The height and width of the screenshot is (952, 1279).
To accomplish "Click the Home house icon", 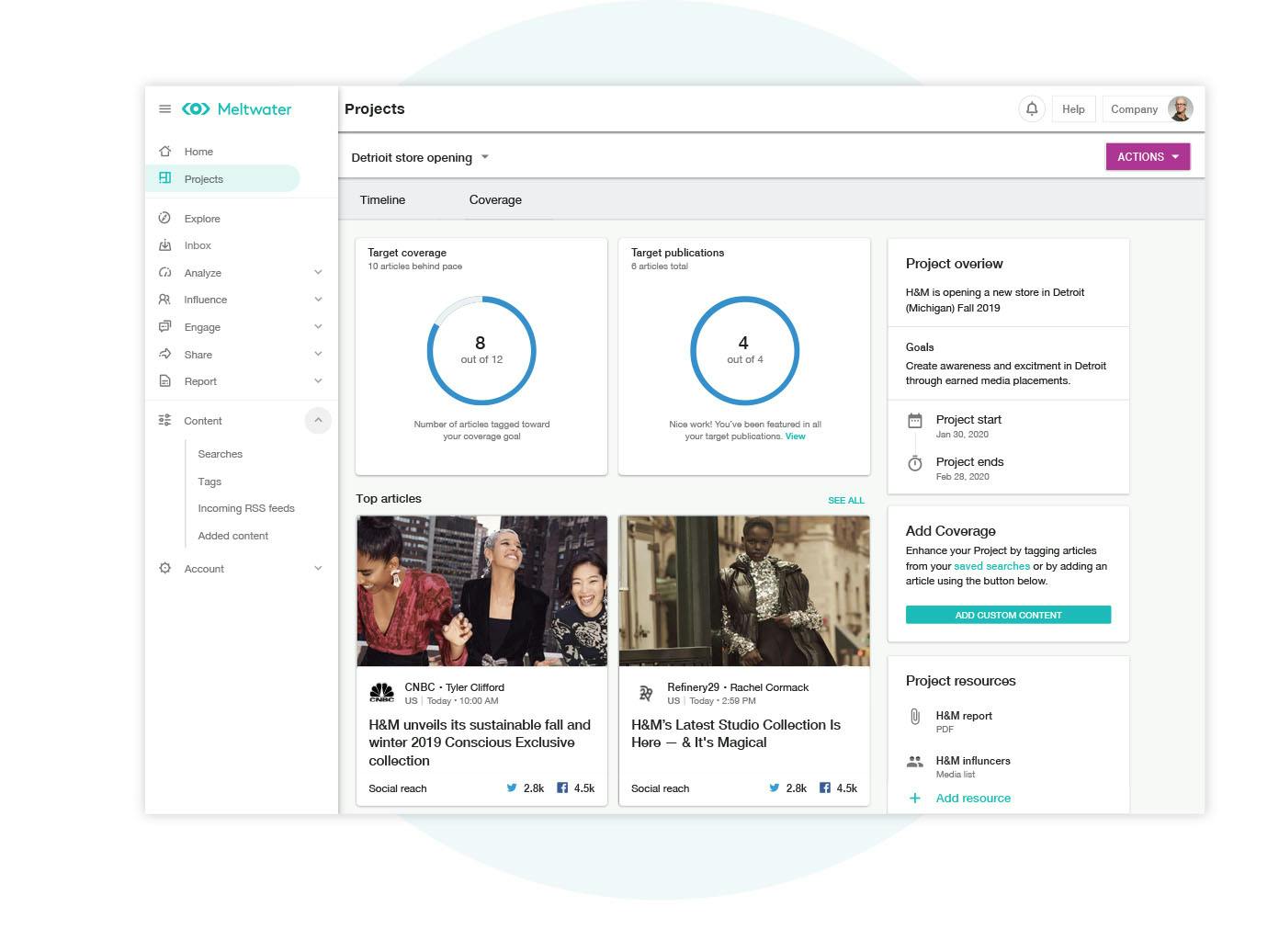I will tap(164, 151).
